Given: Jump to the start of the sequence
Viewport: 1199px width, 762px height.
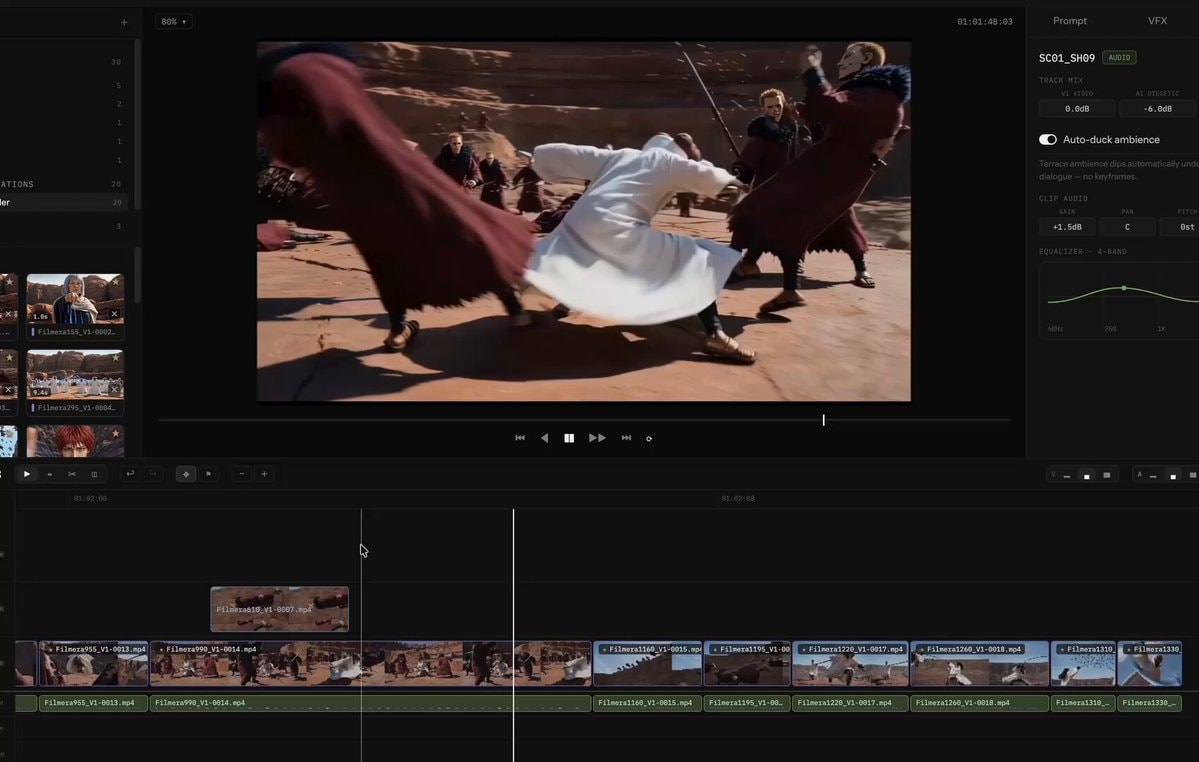Looking at the screenshot, I should pos(520,438).
